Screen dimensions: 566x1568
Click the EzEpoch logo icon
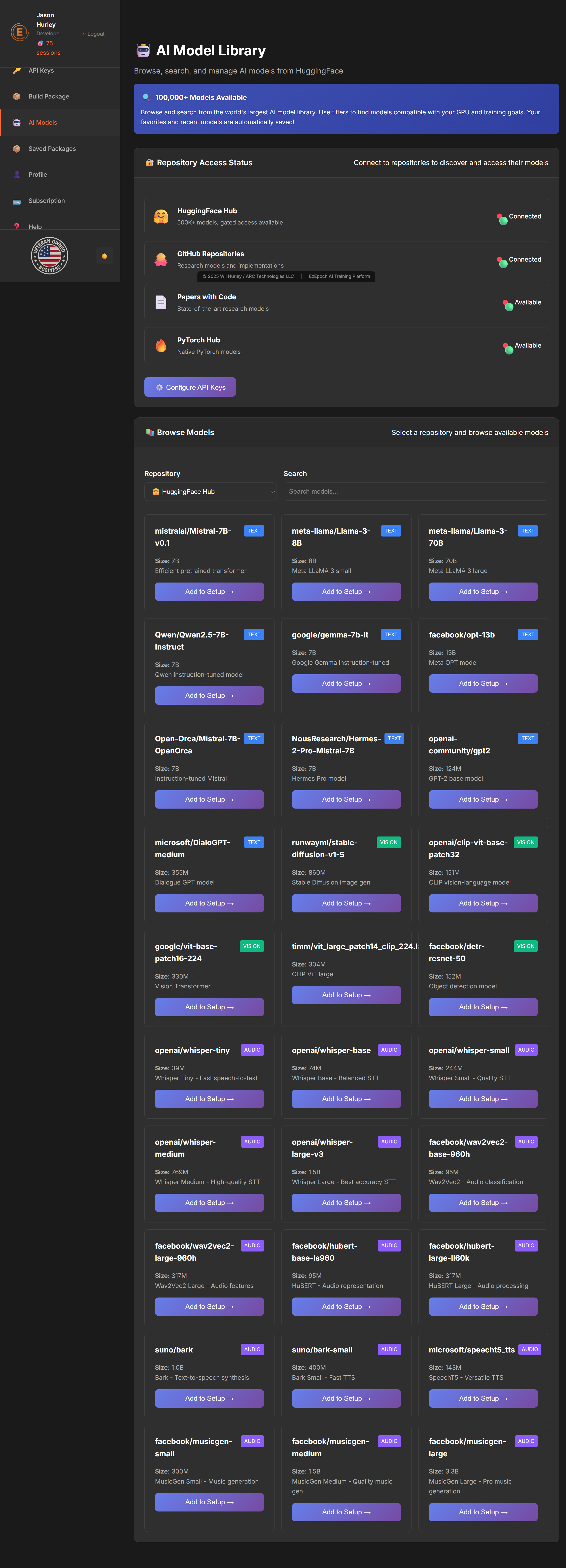[19, 32]
